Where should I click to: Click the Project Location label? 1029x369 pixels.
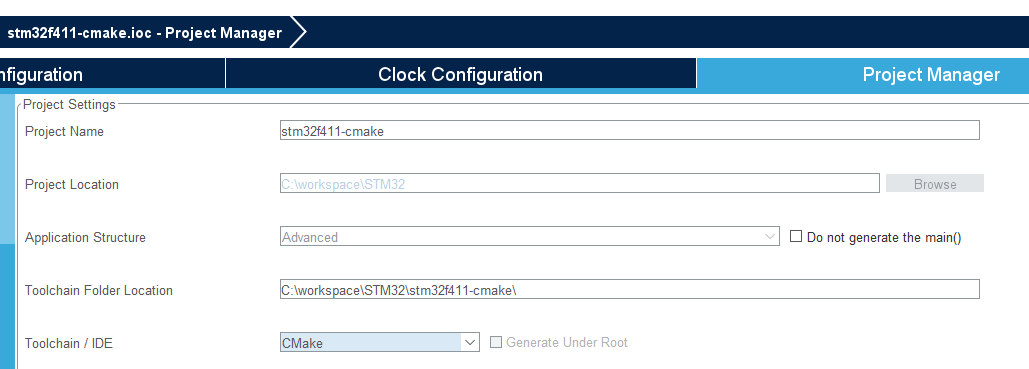pos(72,184)
